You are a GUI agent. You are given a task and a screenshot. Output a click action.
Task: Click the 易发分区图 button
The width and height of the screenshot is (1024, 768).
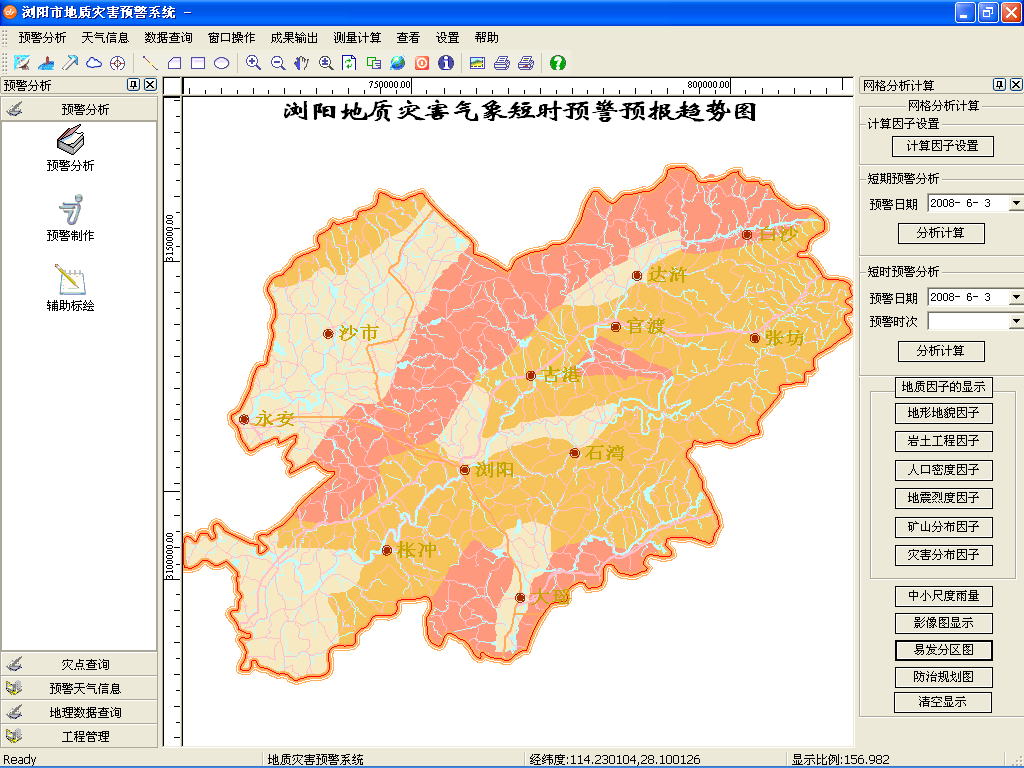coord(942,650)
